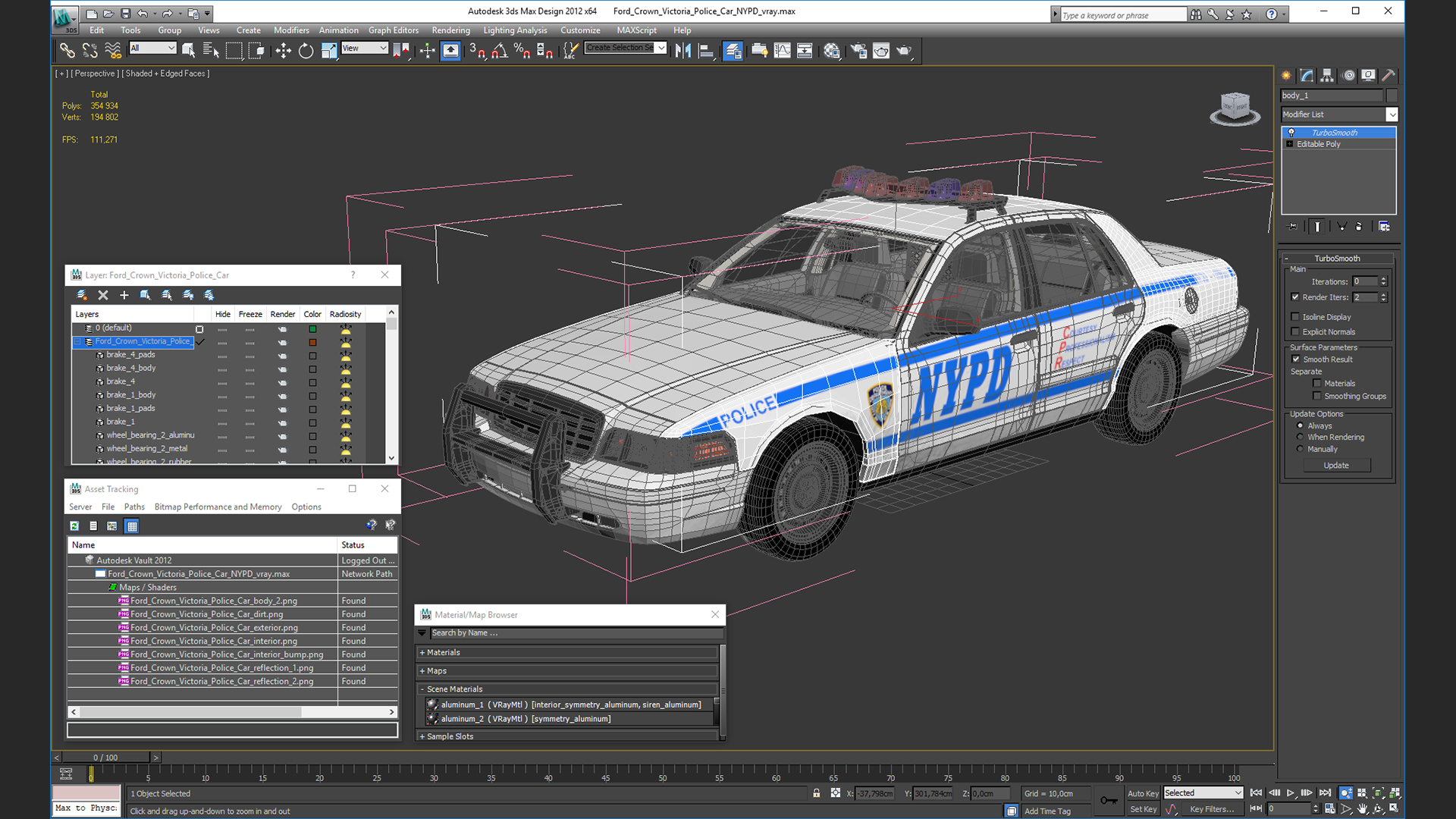1456x819 pixels.
Task: Expand the Editable Poly stack entry
Action: [1290, 144]
